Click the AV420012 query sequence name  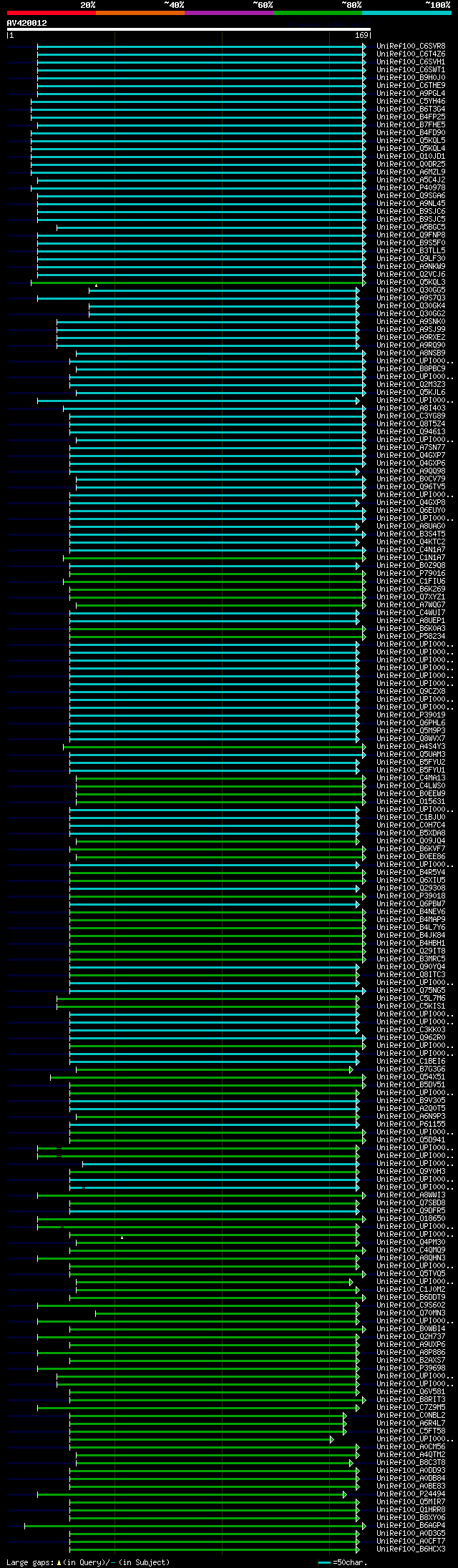click(27, 23)
